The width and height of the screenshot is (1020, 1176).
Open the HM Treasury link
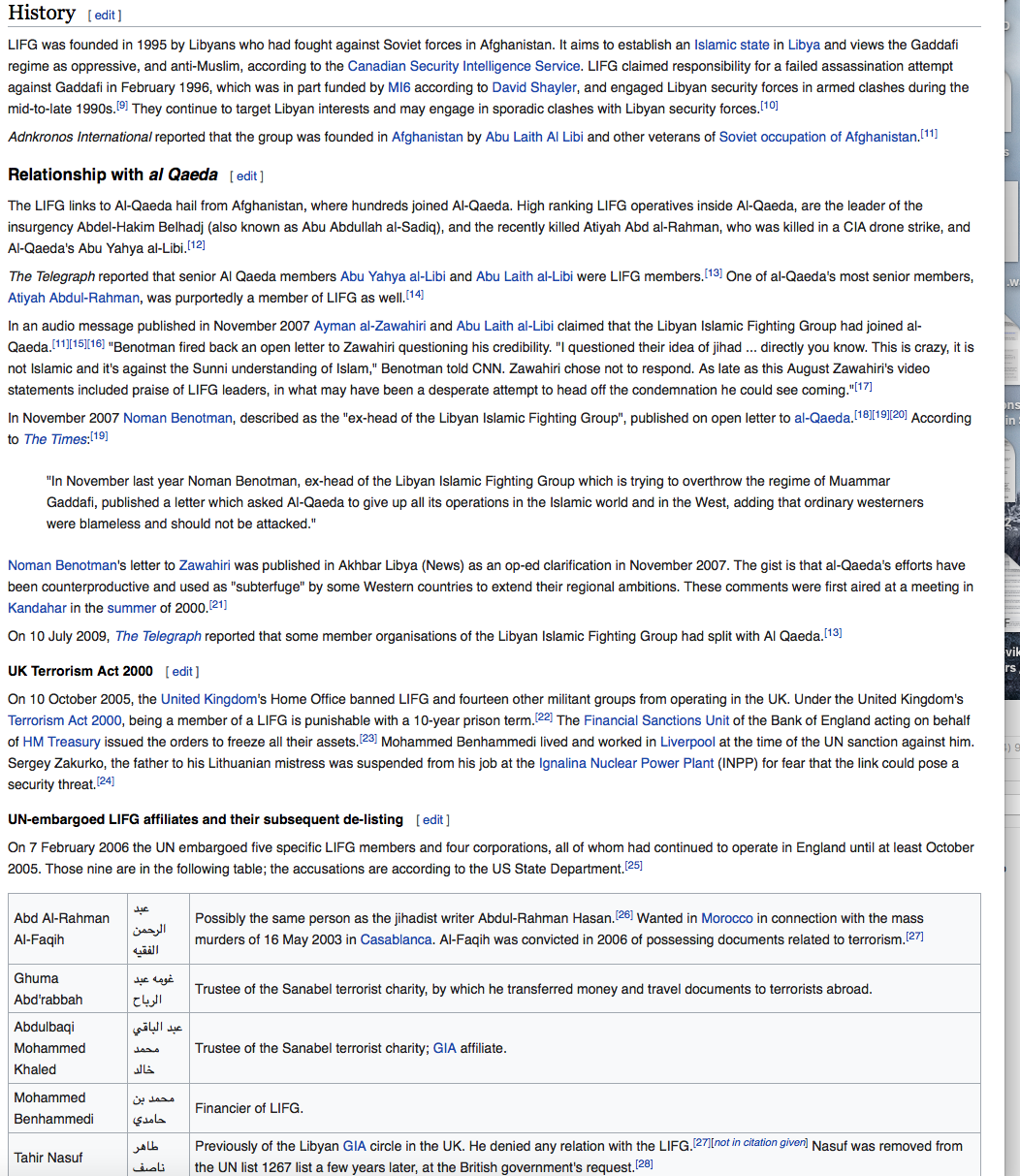coord(62,742)
